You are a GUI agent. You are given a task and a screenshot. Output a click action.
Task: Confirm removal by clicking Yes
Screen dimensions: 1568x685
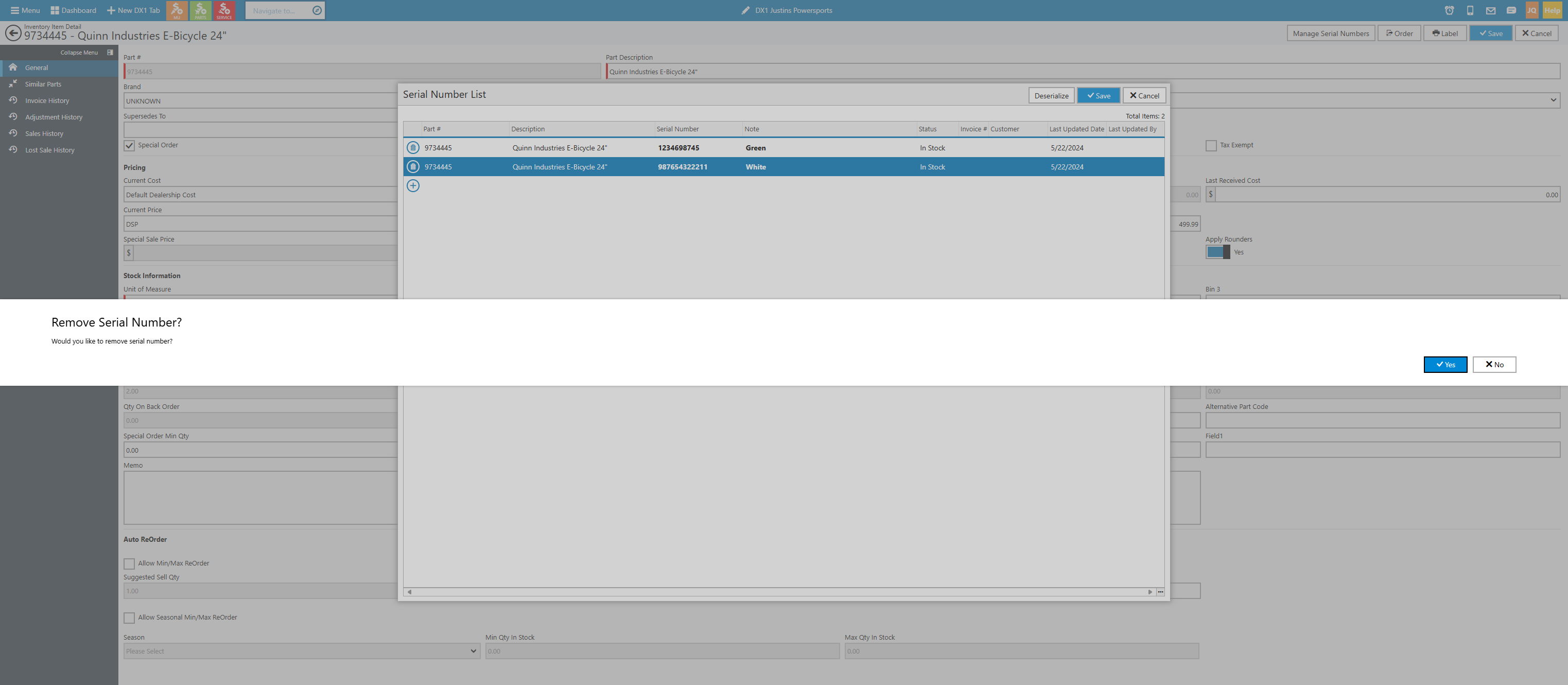click(1445, 364)
